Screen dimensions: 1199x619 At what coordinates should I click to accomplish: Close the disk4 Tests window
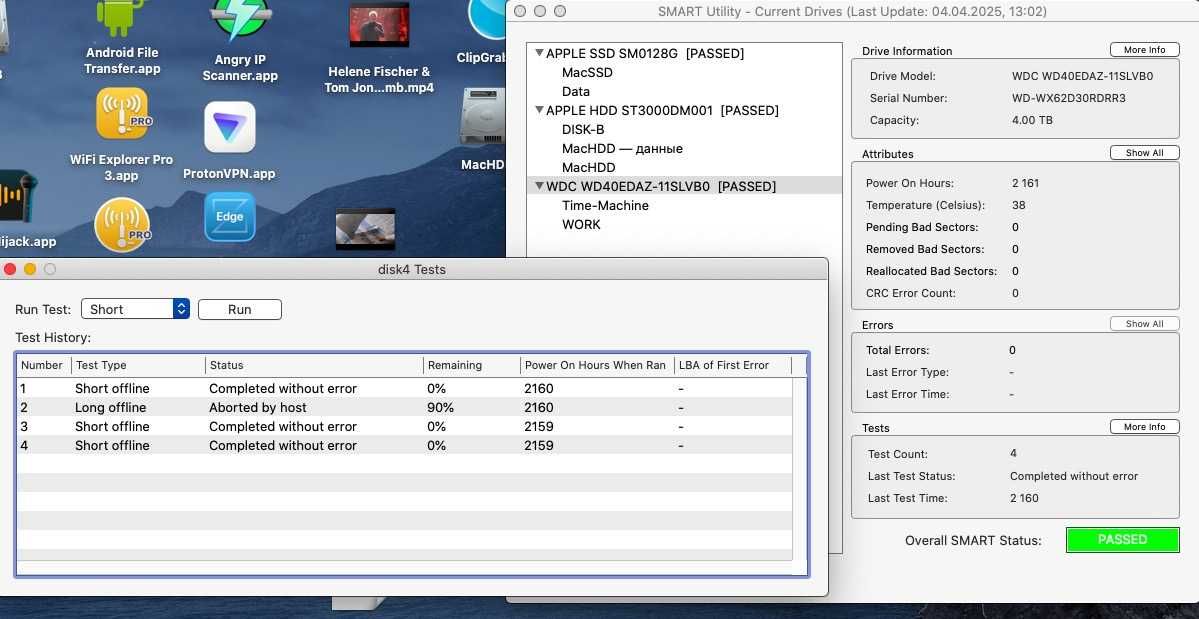tap(10, 269)
